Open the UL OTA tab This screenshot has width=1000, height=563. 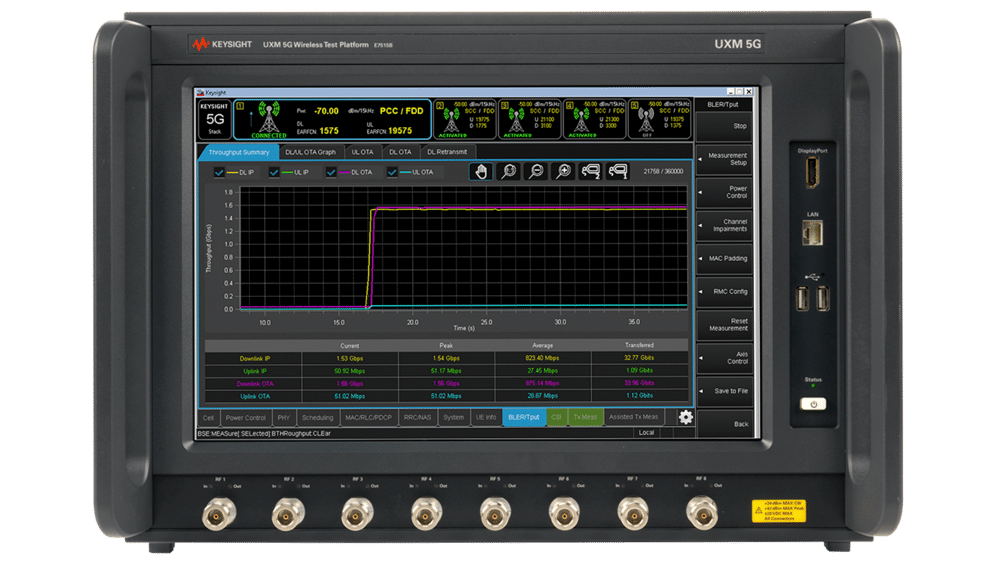click(x=362, y=152)
